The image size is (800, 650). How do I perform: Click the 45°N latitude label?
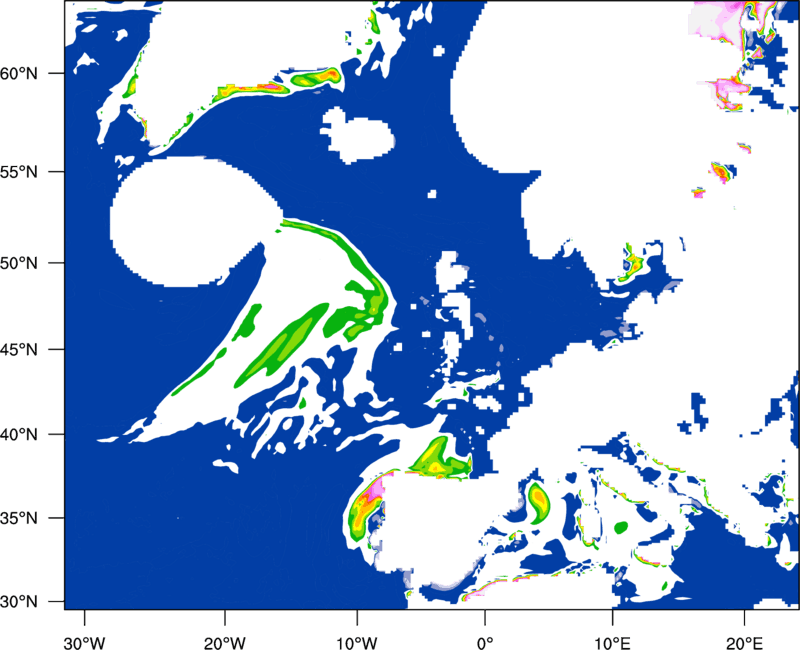(x=19, y=349)
